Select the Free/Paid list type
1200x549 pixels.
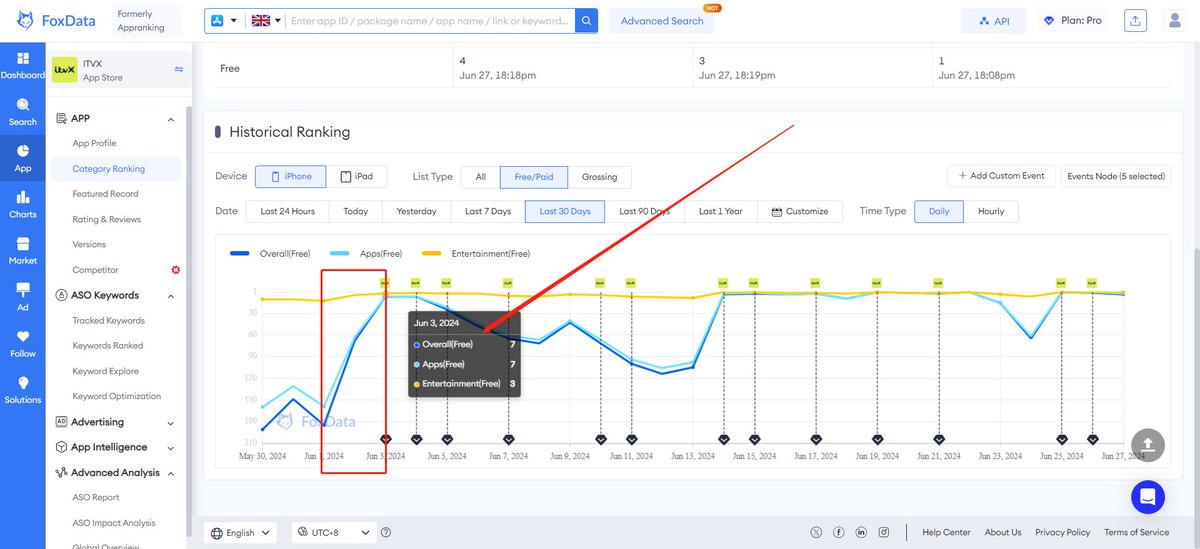(534, 177)
